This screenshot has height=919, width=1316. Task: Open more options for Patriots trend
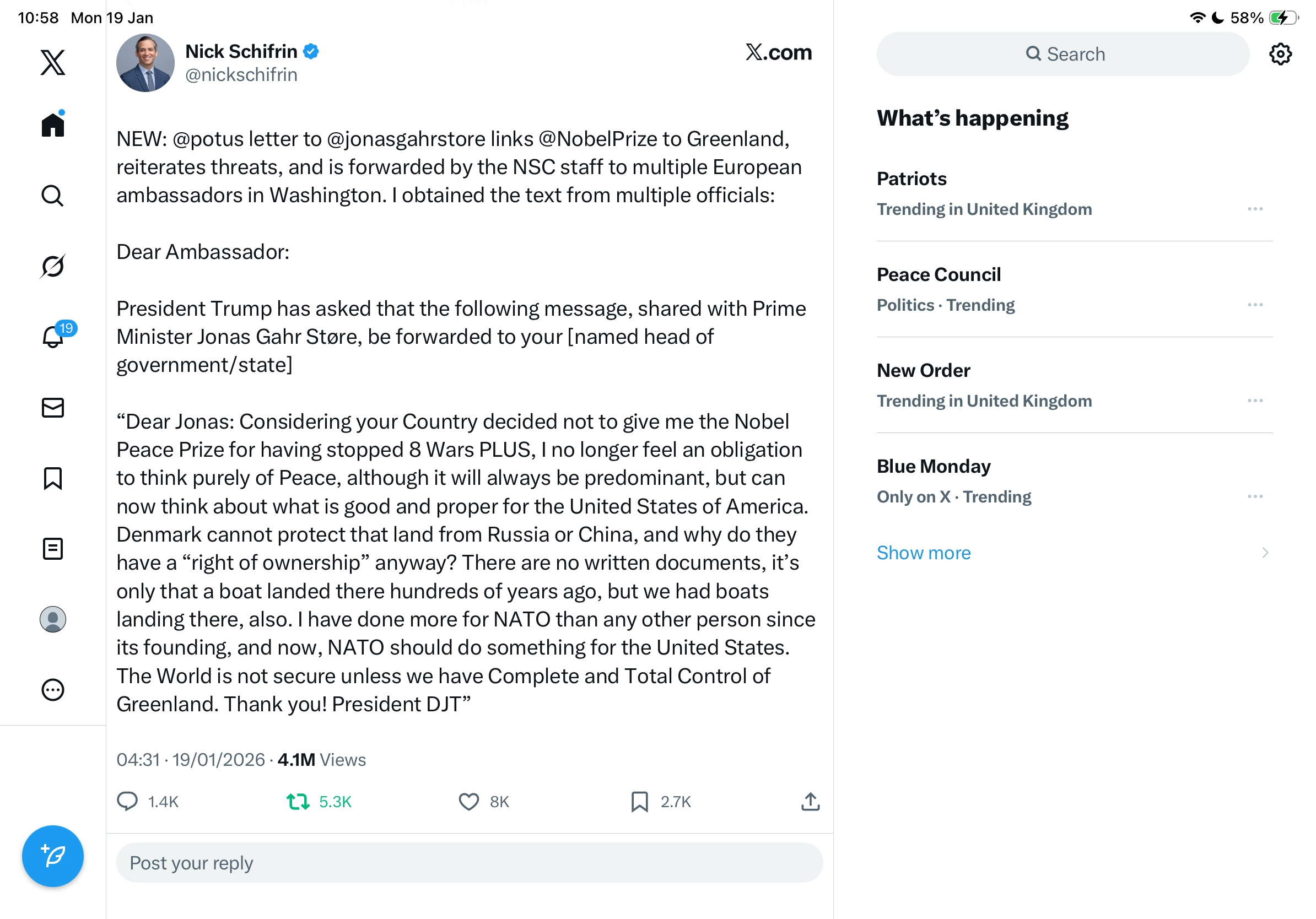tap(1255, 209)
